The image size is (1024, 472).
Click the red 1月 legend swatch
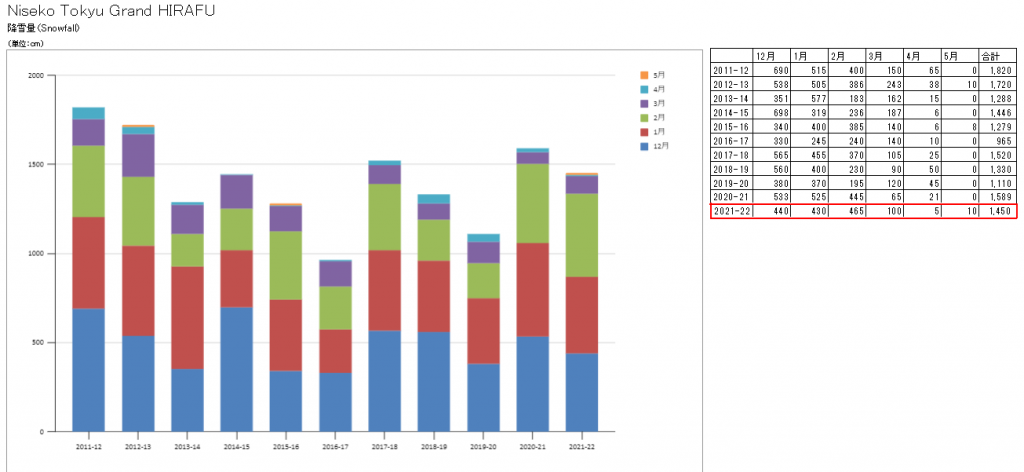pyautogui.click(x=645, y=132)
